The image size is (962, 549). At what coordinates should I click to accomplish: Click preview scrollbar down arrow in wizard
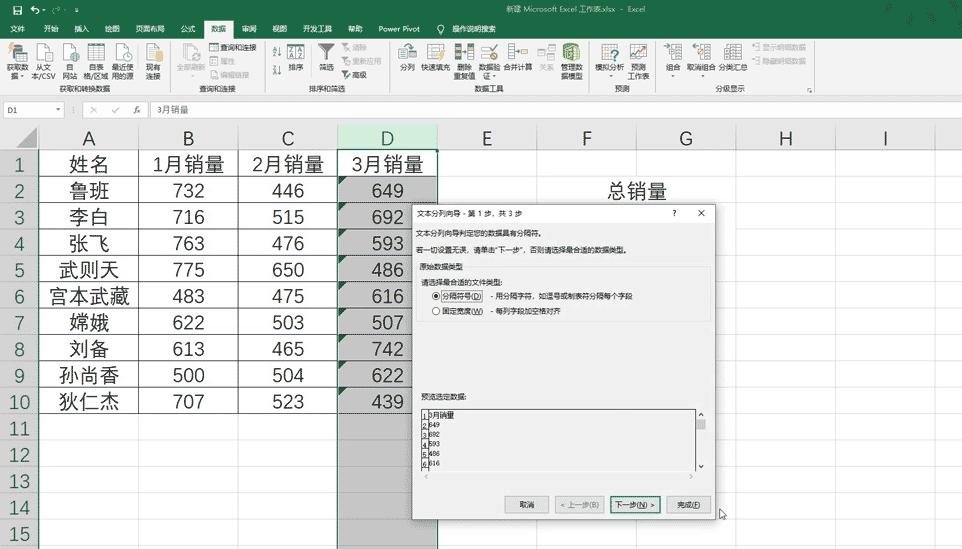click(x=701, y=466)
